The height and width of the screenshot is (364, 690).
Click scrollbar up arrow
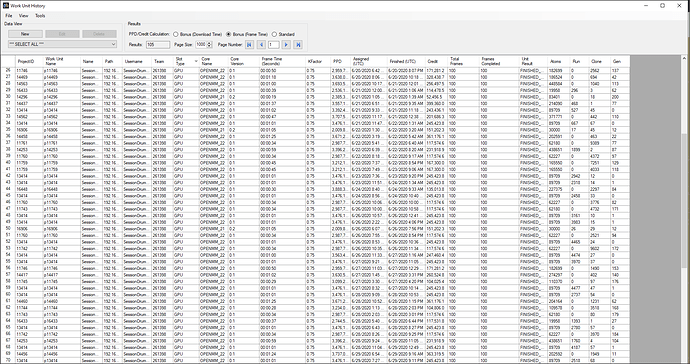pyautogui.click(x=684, y=58)
